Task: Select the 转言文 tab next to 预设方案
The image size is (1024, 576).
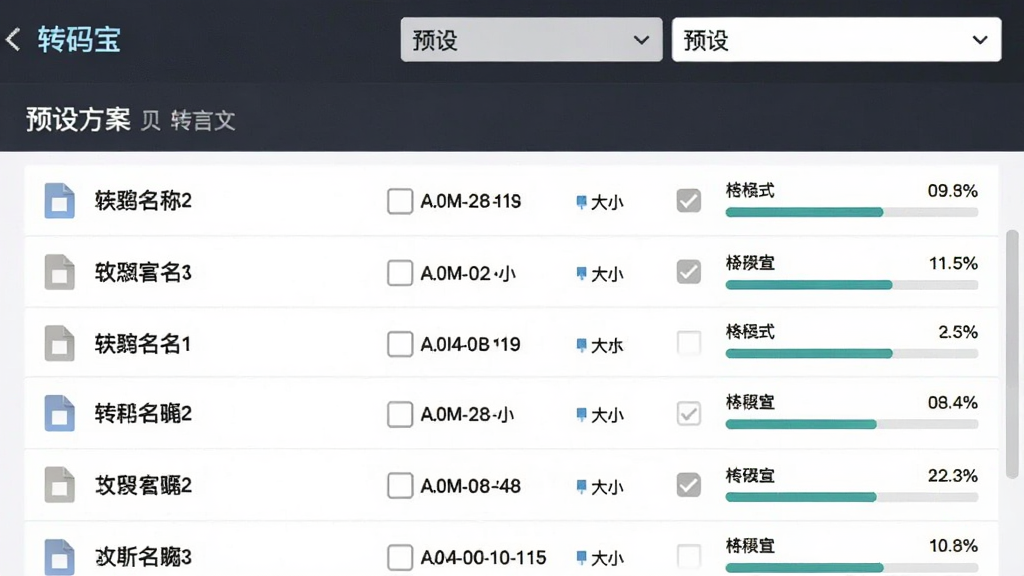Action: click(x=203, y=120)
